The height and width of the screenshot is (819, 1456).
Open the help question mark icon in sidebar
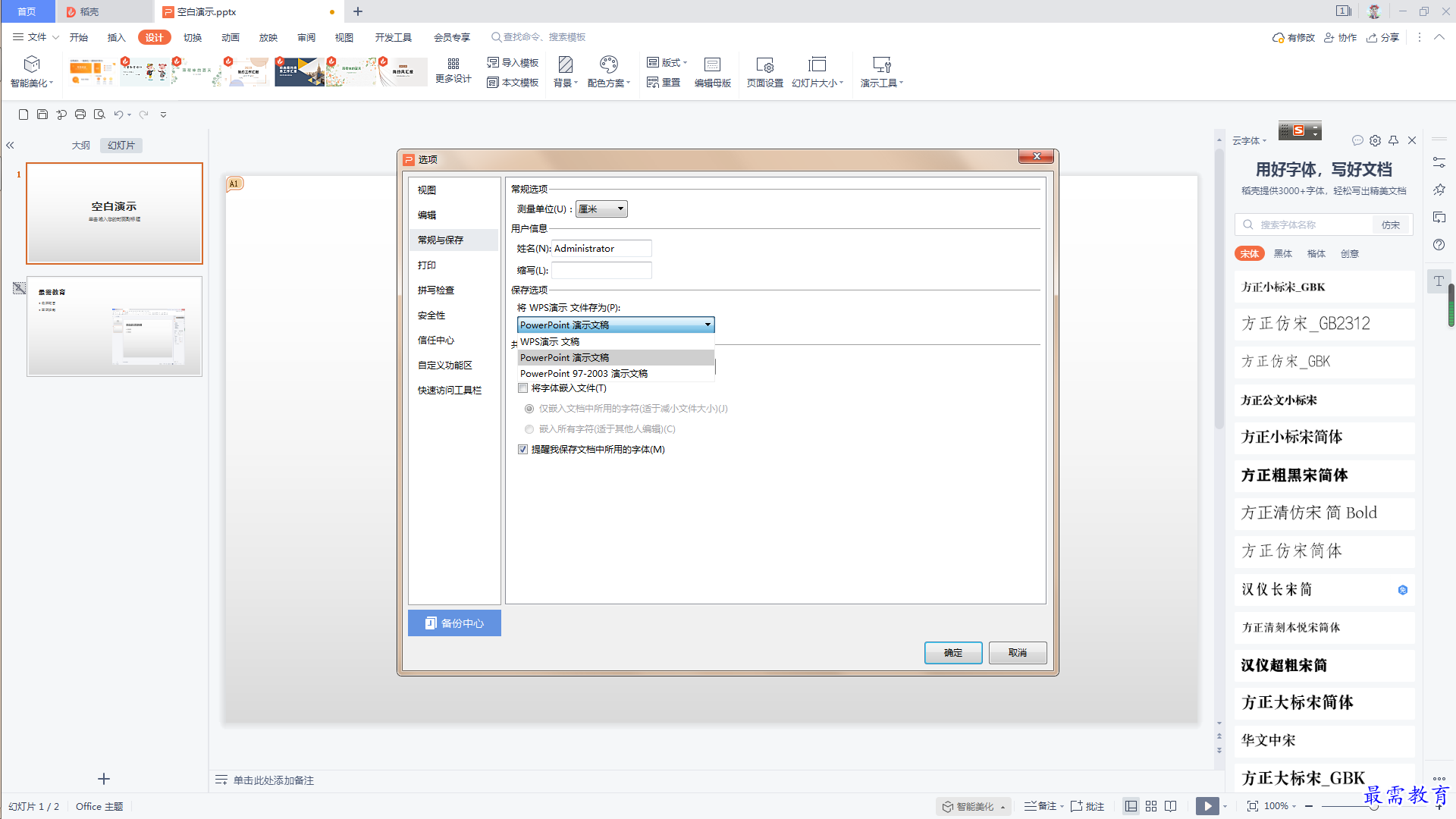click(x=1439, y=244)
